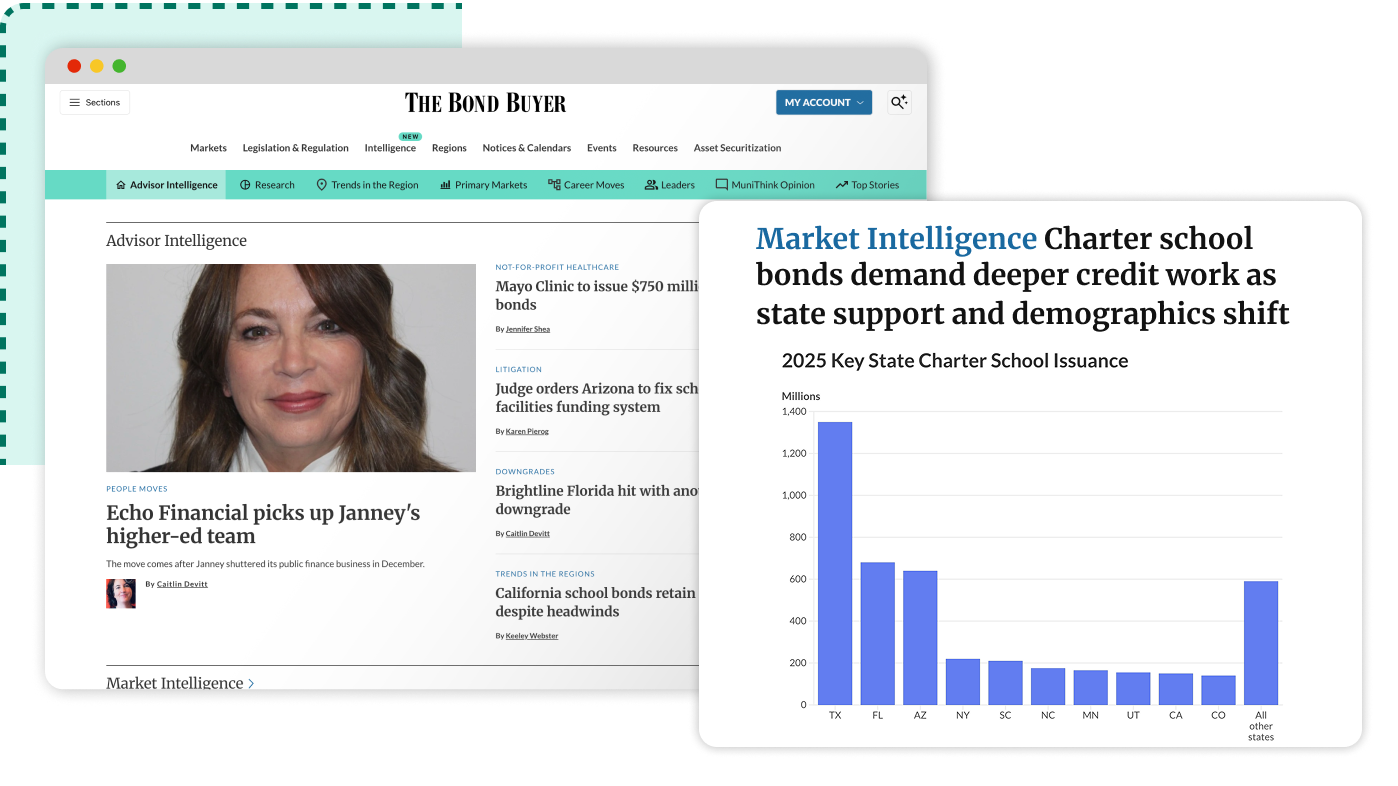
Task: Open the Sections hamburger menu
Action: pyautogui.click(x=95, y=103)
